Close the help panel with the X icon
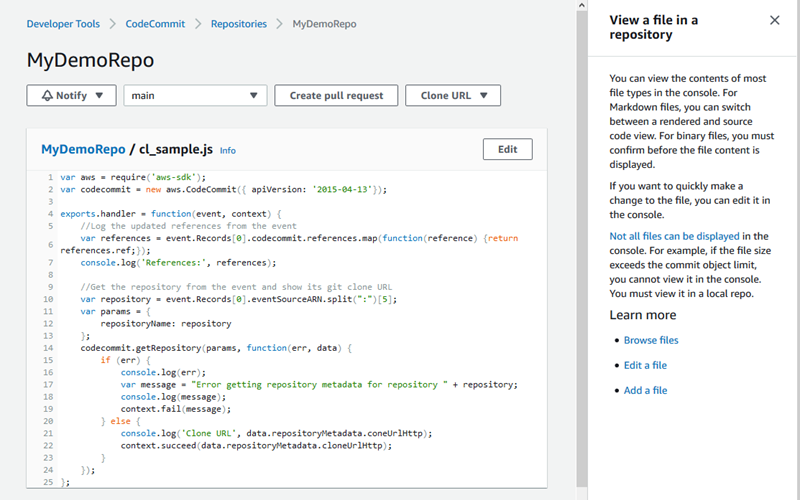The width and height of the screenshot is (800, 500). pos(775,20)
